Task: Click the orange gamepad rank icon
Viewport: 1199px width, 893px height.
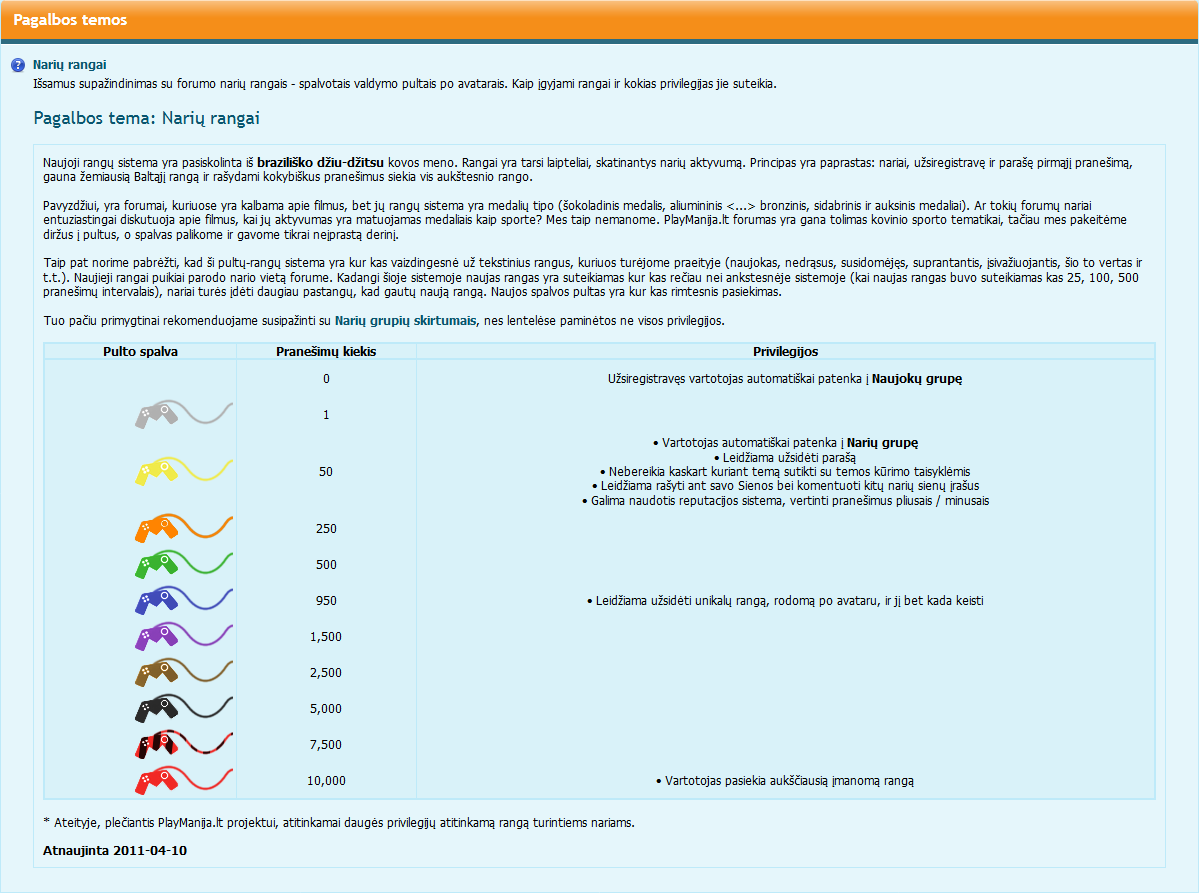Action: pyautogui.click(x=184, y=528)
